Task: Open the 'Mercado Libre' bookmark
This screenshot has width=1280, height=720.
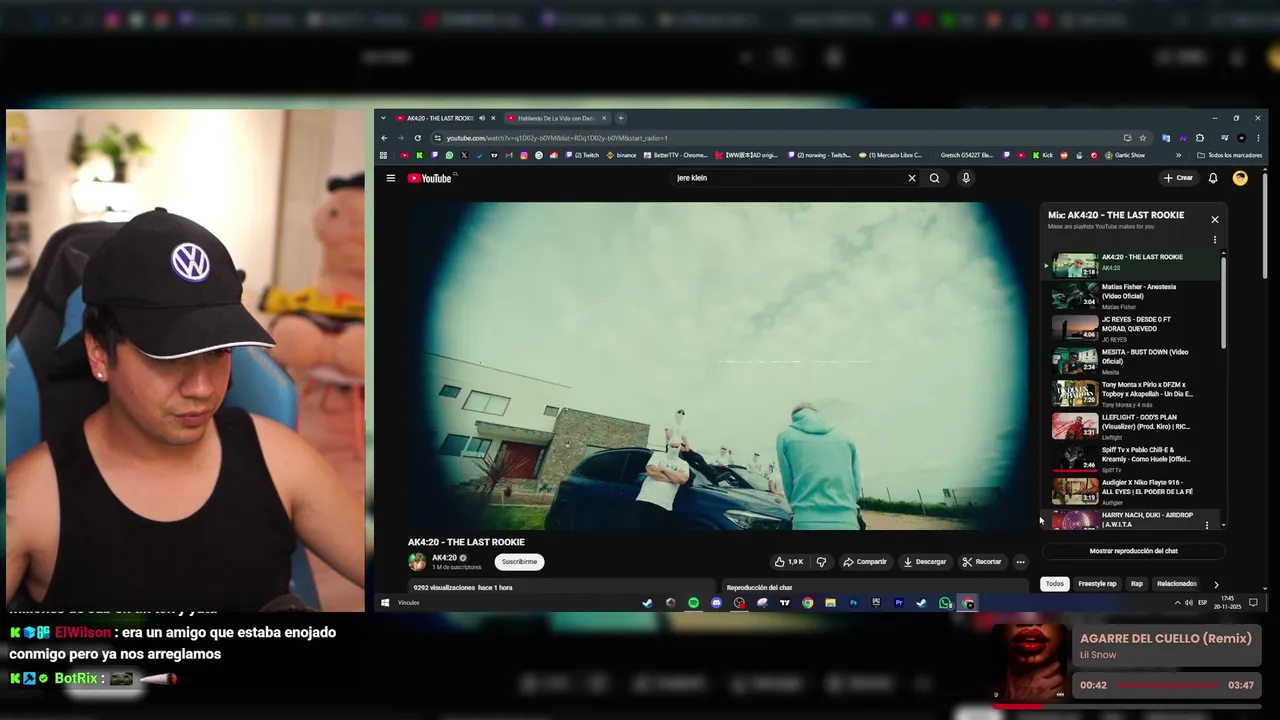Action: (891, 155)
